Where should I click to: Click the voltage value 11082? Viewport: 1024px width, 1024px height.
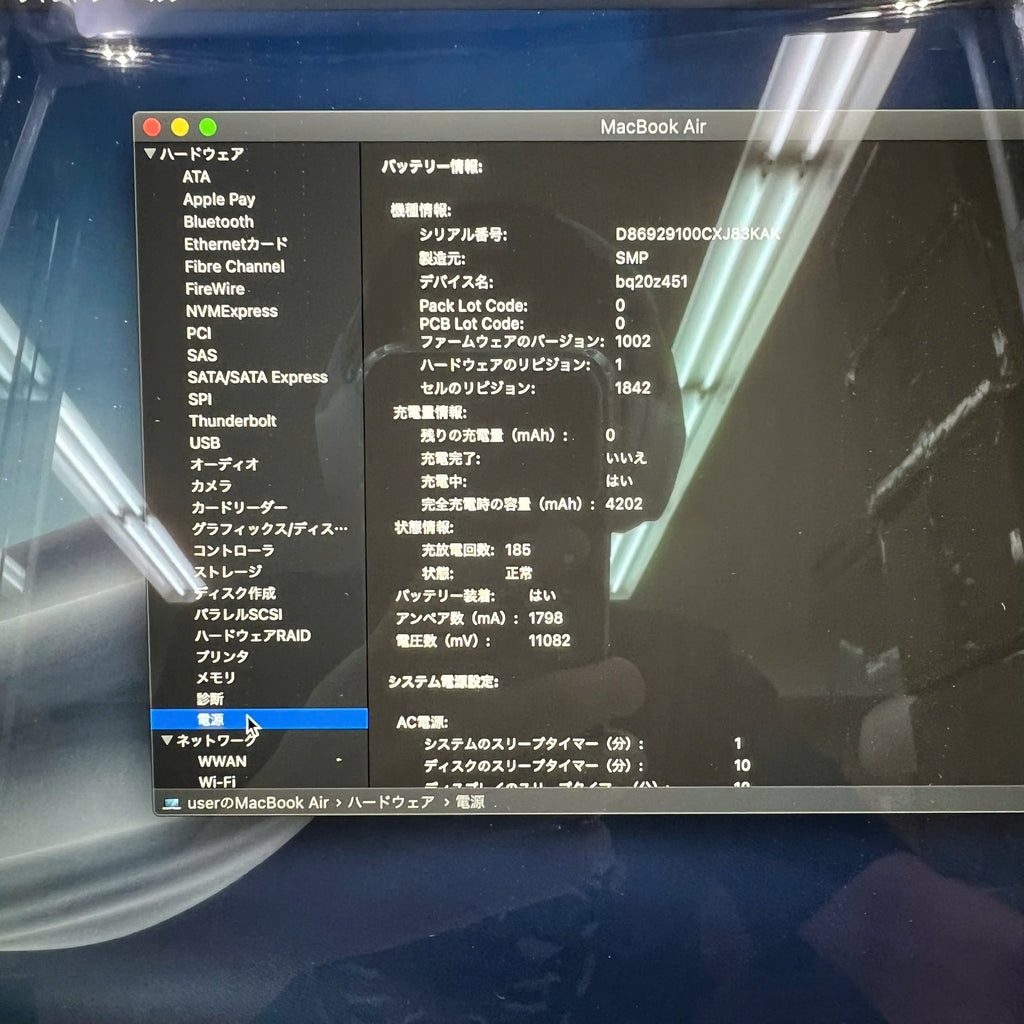[549, 641]
